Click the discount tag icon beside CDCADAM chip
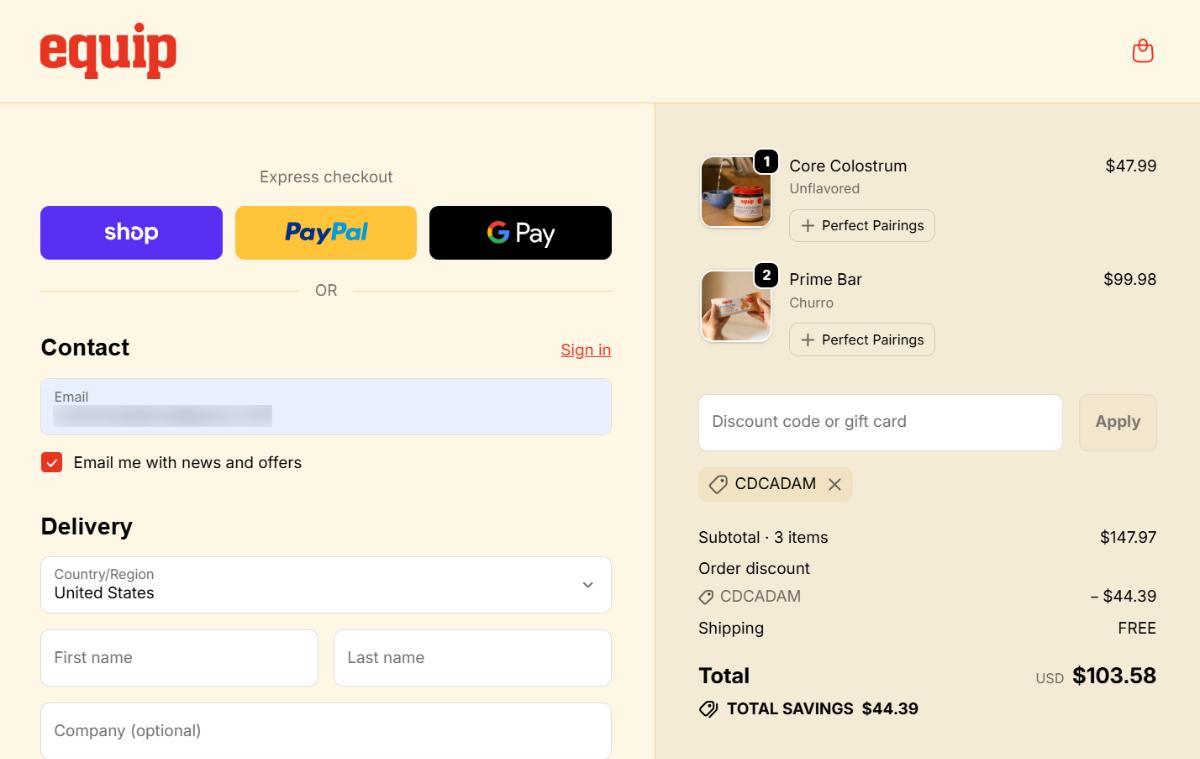The width and height of the screenshot is (1200, 759). coord(718,484)
